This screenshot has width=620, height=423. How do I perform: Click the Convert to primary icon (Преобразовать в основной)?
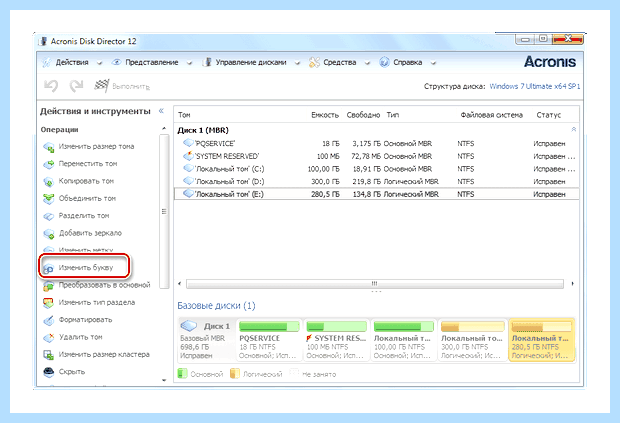(49, 285)
